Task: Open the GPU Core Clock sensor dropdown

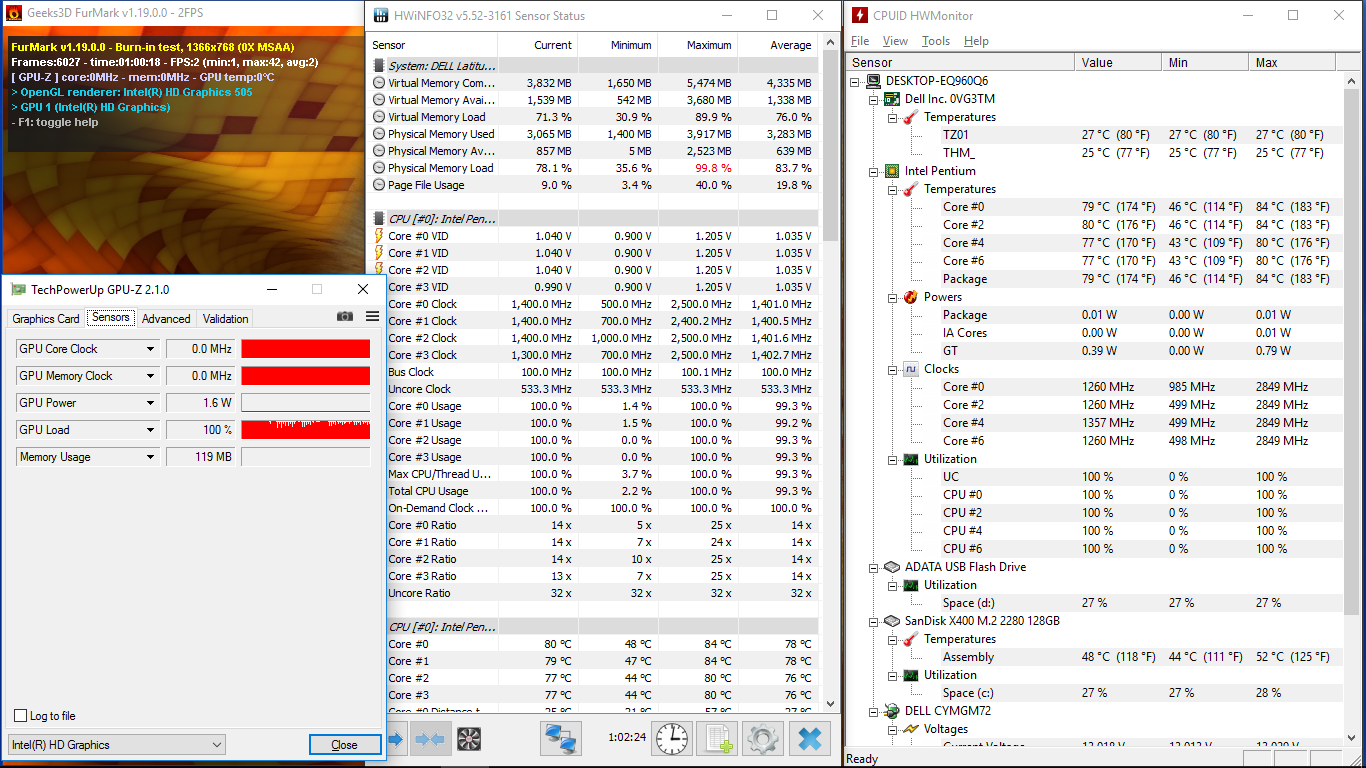Action: [151, 349]
